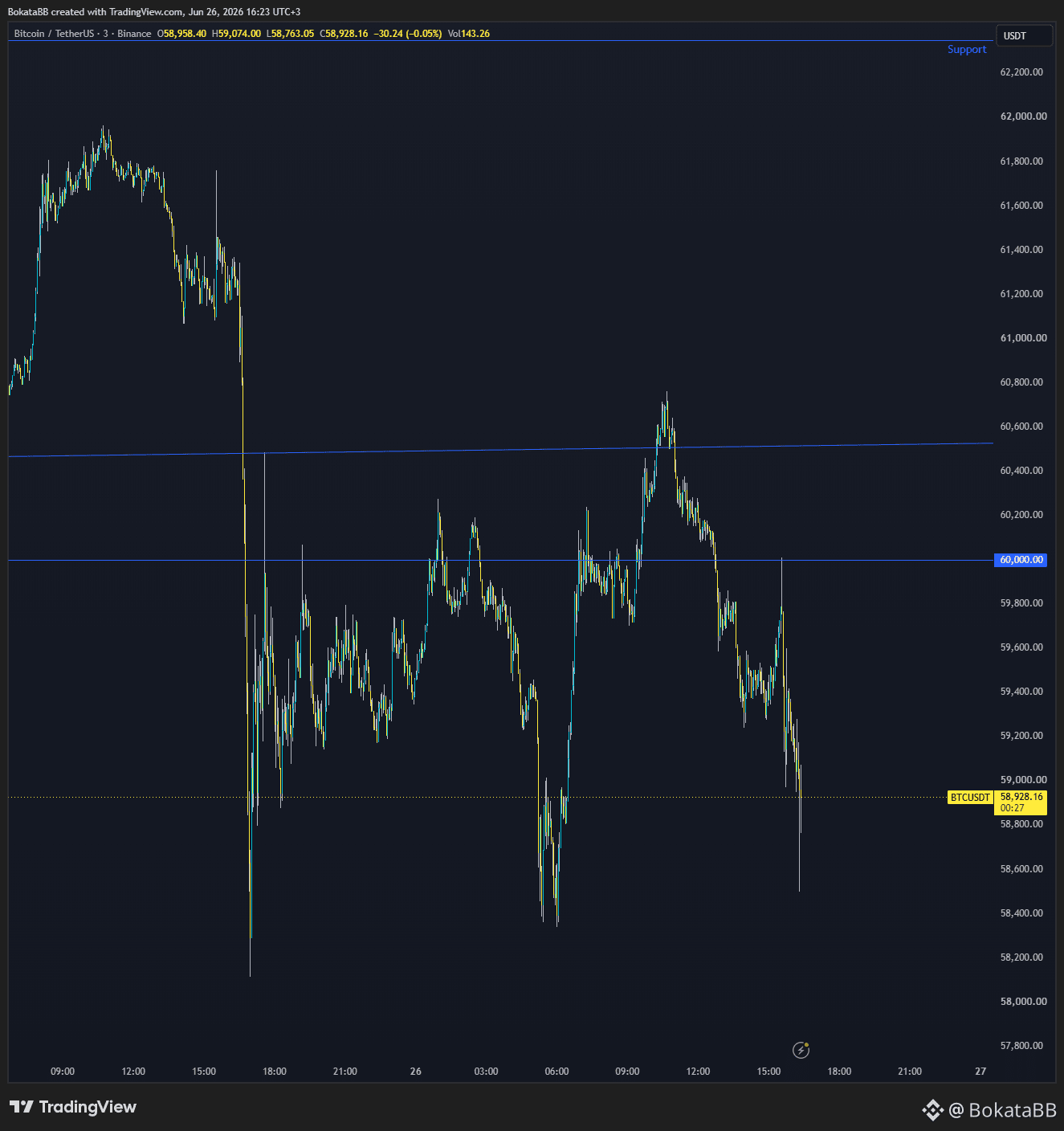1064x1131 pixels.
Task: Click the 58,200.00 price axis label
Action: (1021, 957)
